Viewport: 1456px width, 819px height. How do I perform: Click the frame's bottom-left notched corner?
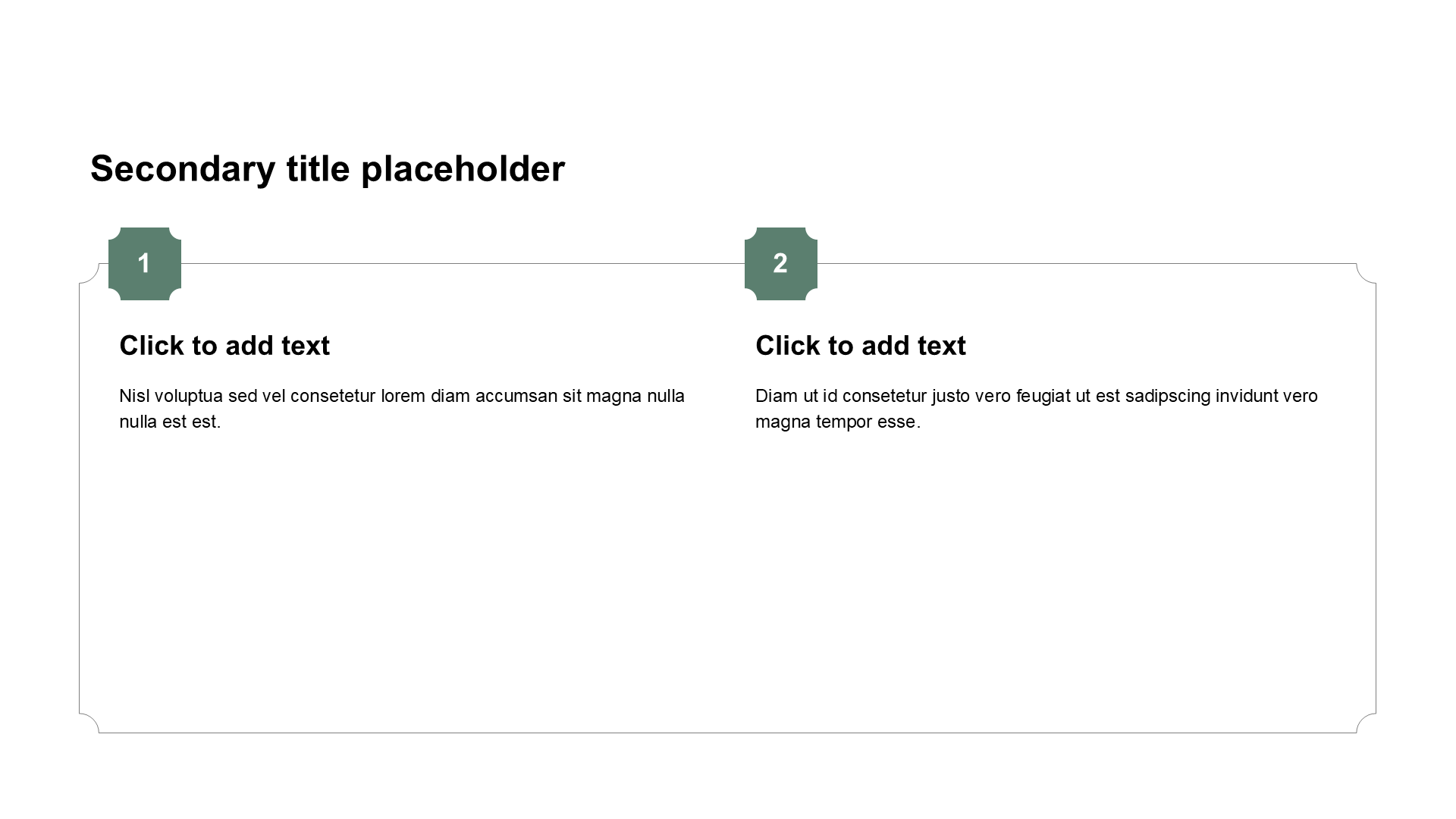click(x=89, y=723)
